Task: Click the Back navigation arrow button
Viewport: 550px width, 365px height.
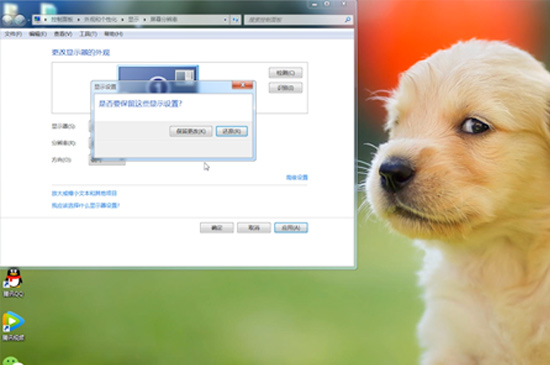Action: coord(7,20)
